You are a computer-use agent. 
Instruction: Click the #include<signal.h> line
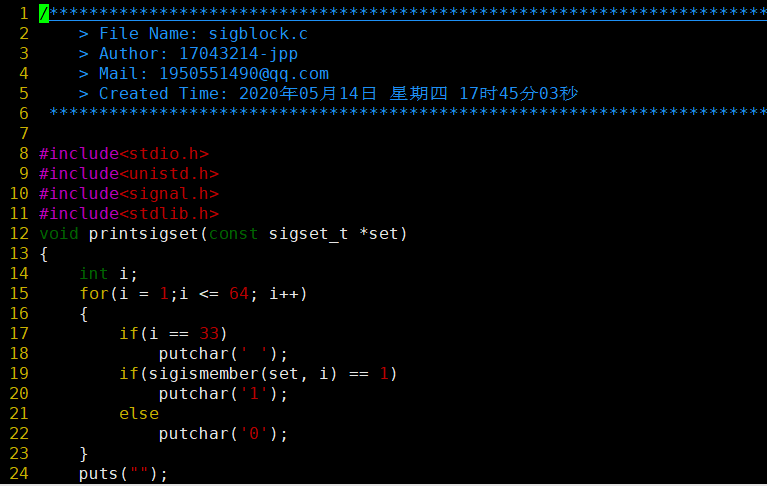(129, 194)
